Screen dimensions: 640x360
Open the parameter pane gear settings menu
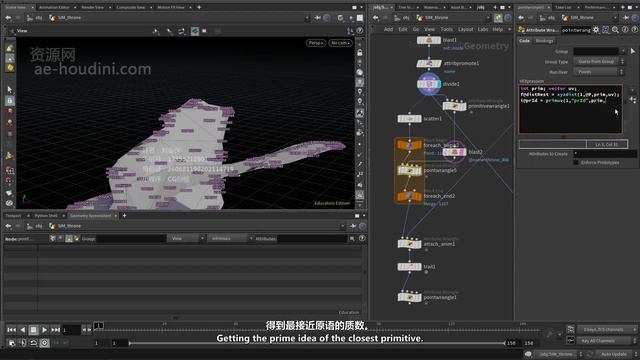[x=596, y=30]
